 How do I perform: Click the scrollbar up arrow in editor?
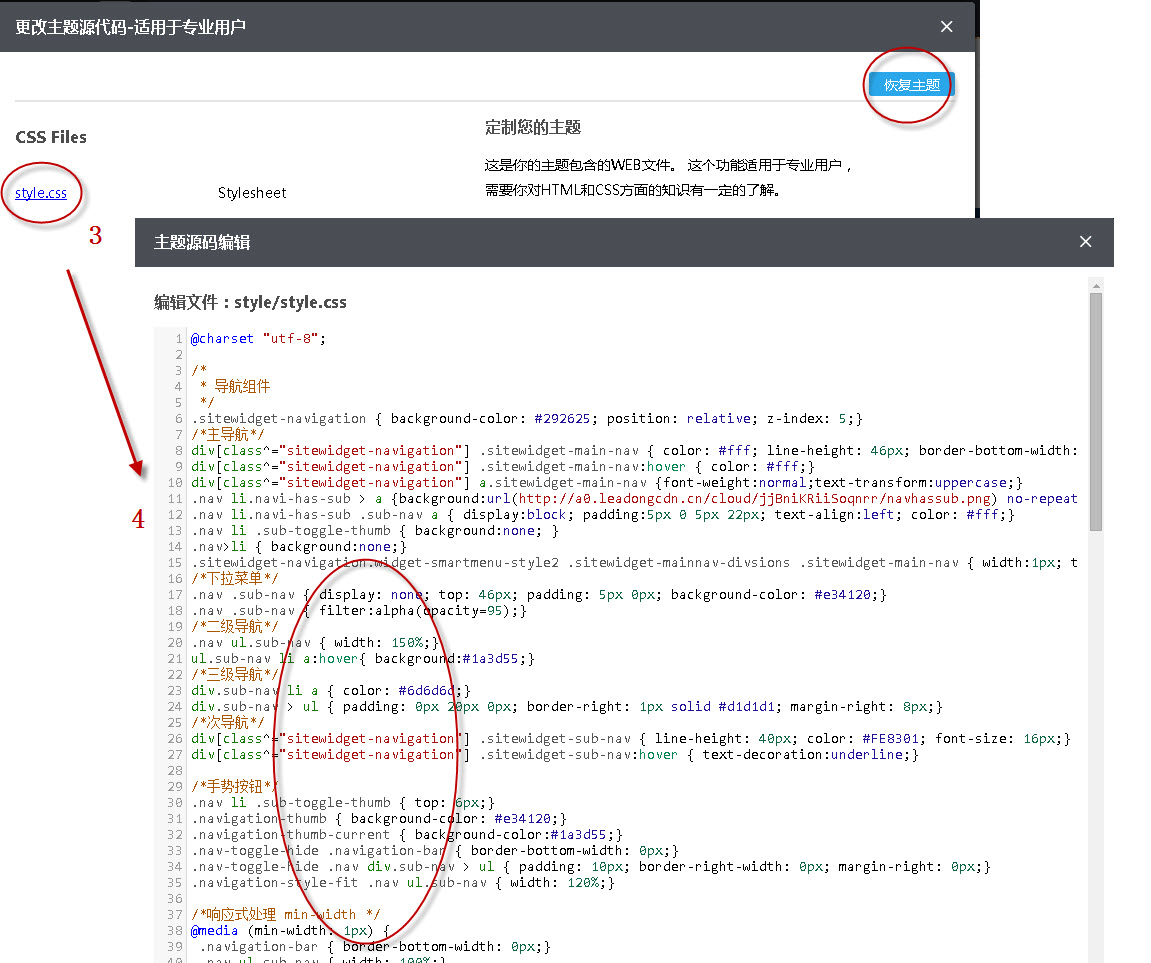click(x=1096, y=285)
